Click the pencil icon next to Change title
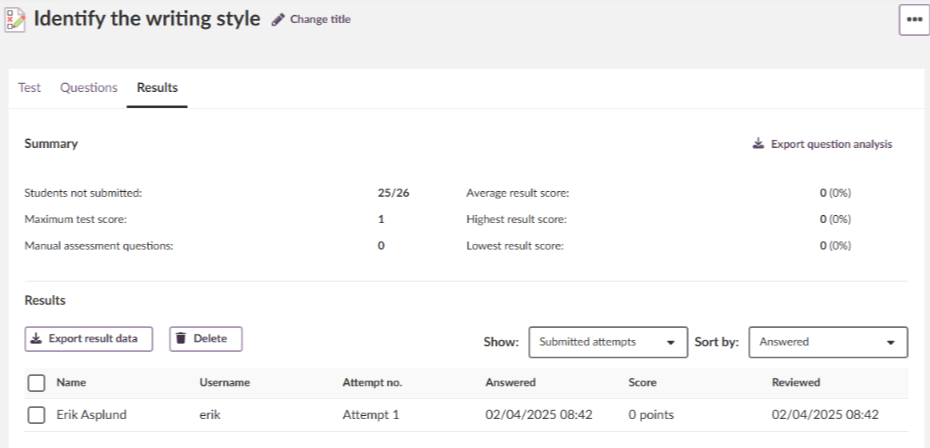The height and width of the screenshot is (448, 930). coord(278,20)
